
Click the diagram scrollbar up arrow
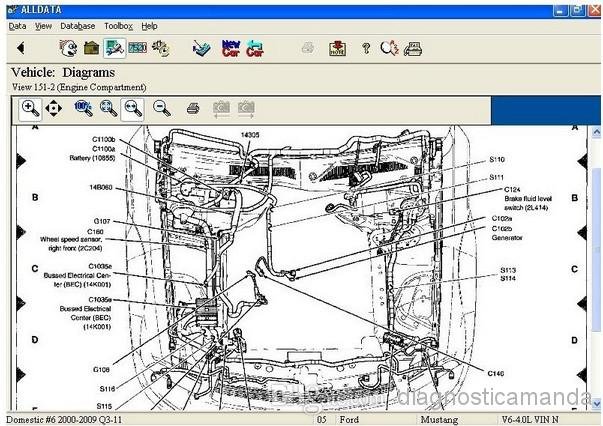point(596,132)
